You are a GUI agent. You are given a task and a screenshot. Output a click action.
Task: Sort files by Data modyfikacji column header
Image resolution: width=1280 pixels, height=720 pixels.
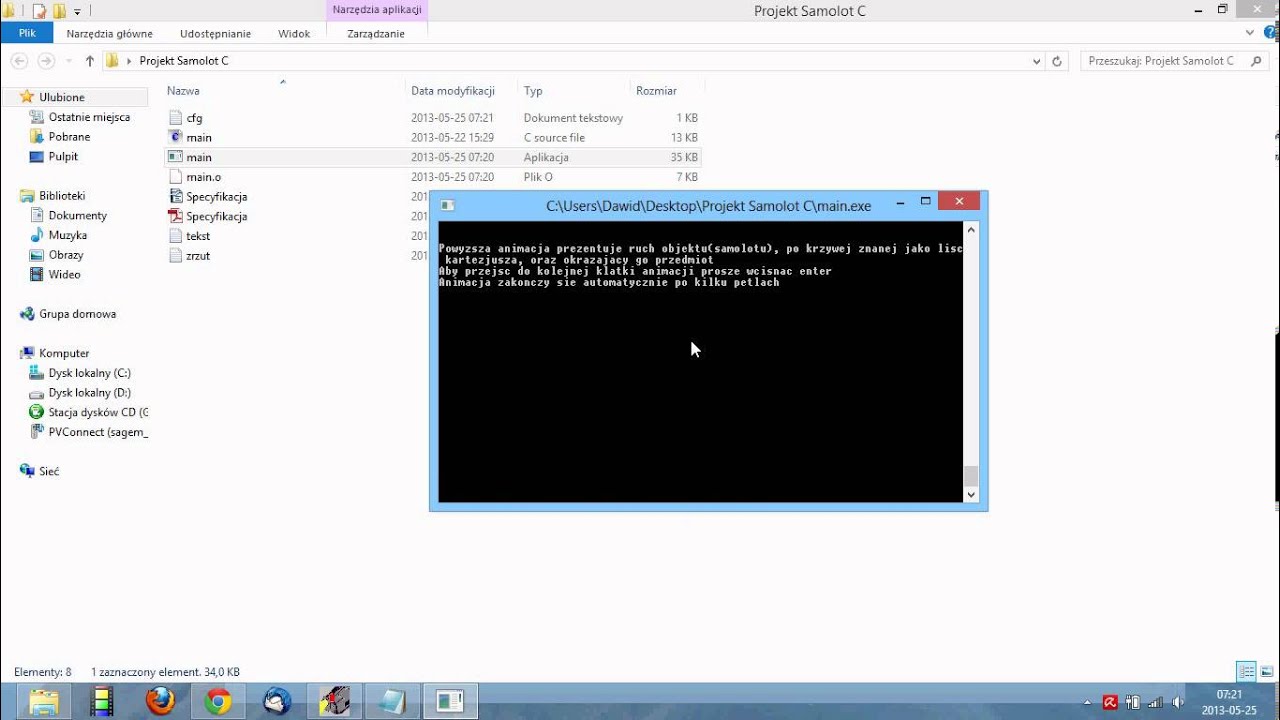coord(453,91)
